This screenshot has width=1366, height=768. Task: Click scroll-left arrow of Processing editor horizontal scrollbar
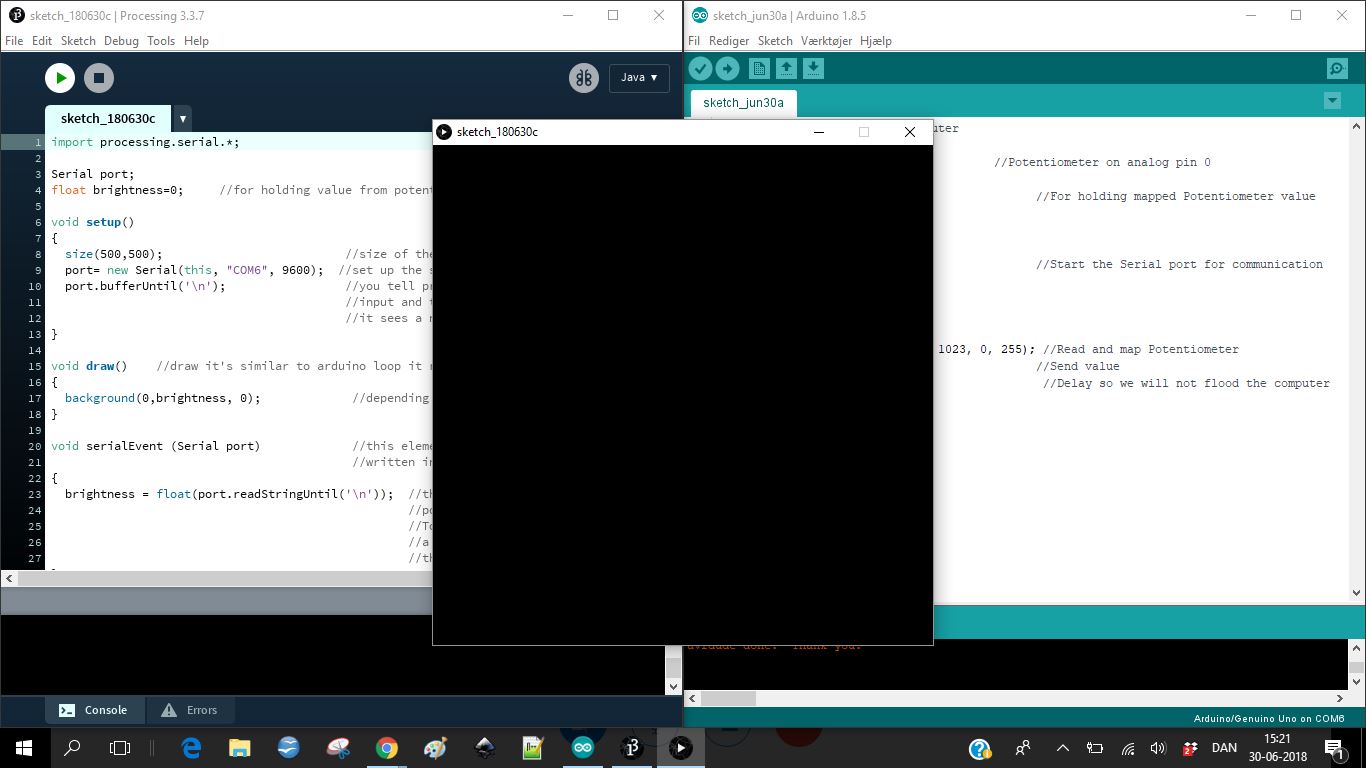9,578
